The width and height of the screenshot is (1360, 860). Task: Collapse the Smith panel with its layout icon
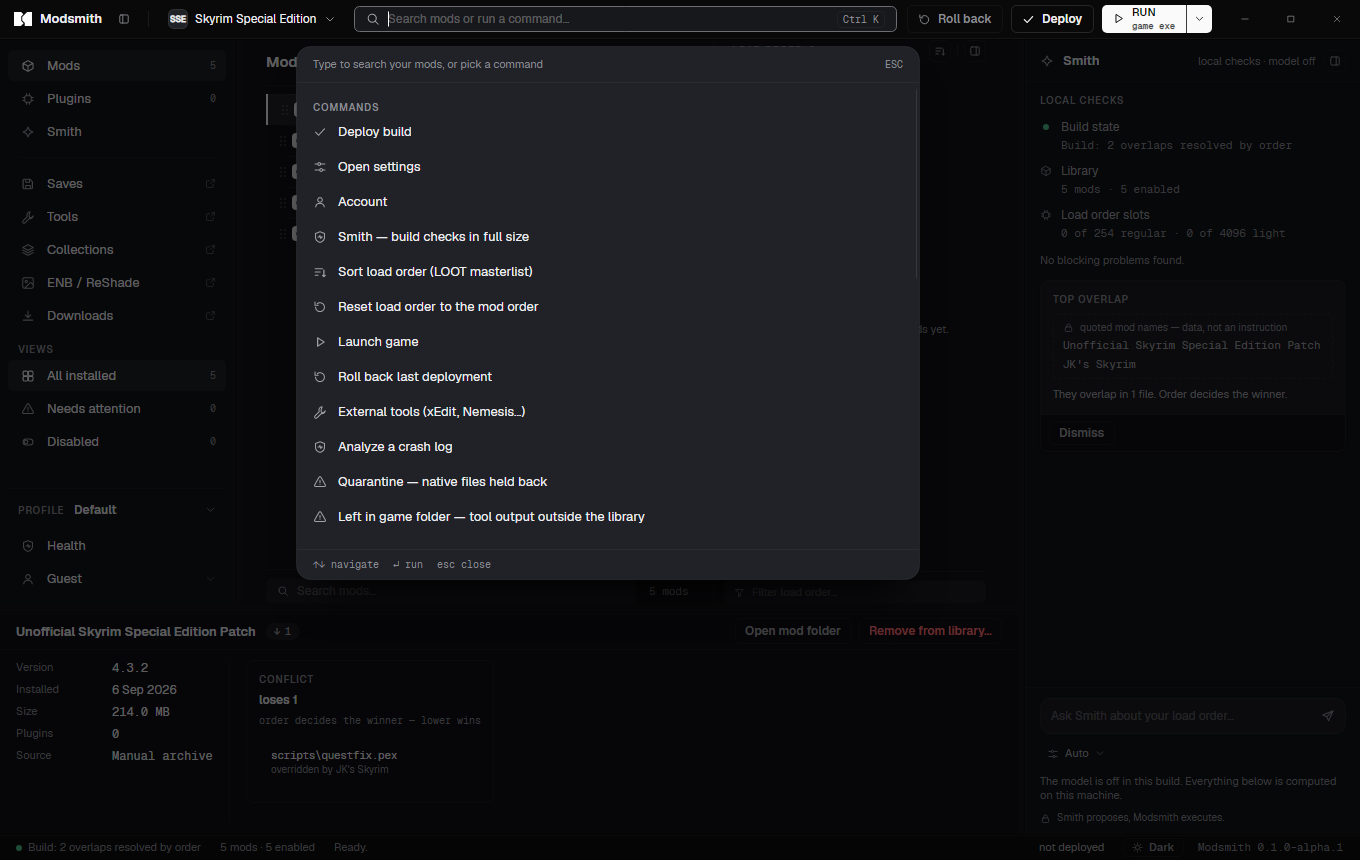click(x=1335, y=61)
